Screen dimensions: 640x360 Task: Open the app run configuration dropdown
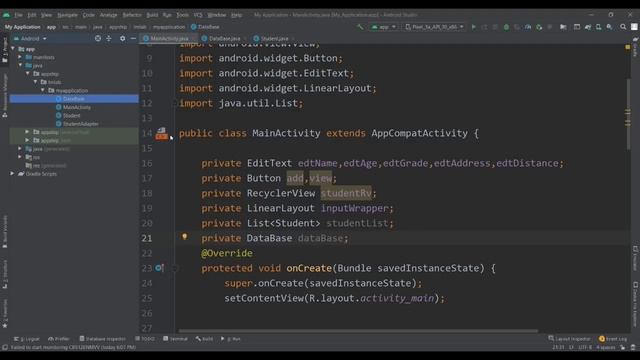[x=384, y=27]
